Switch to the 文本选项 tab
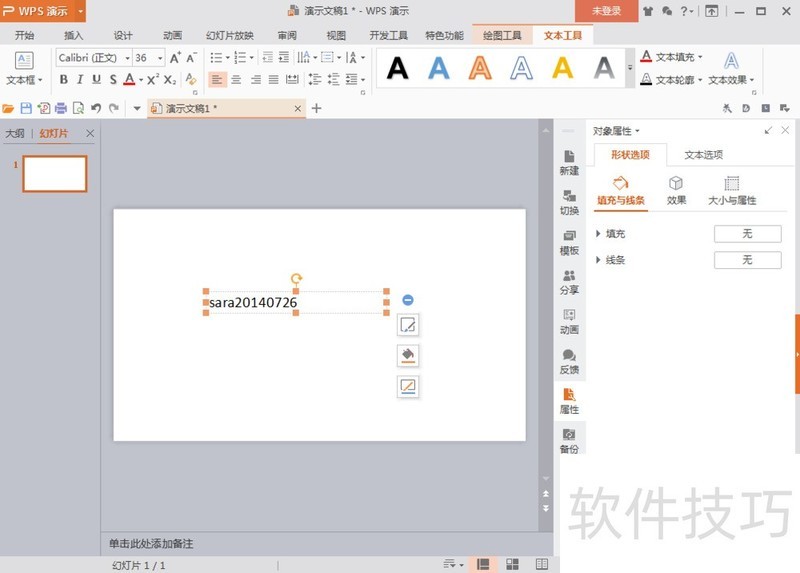This screenshot has width=800, height=573. [703, 155]
